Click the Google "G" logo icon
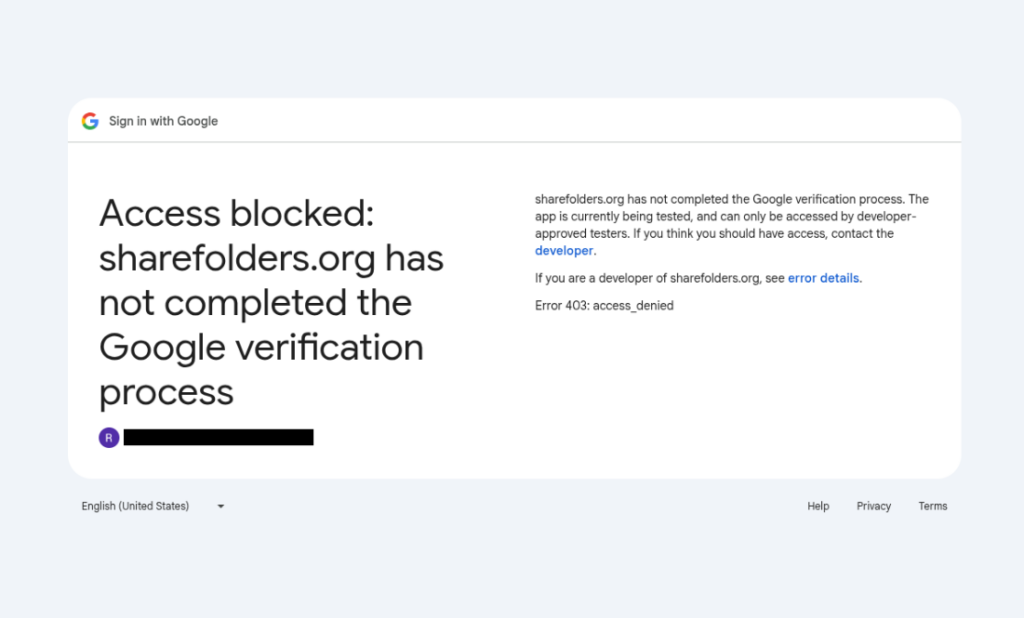1024x618 pixels. coord(89,120)
